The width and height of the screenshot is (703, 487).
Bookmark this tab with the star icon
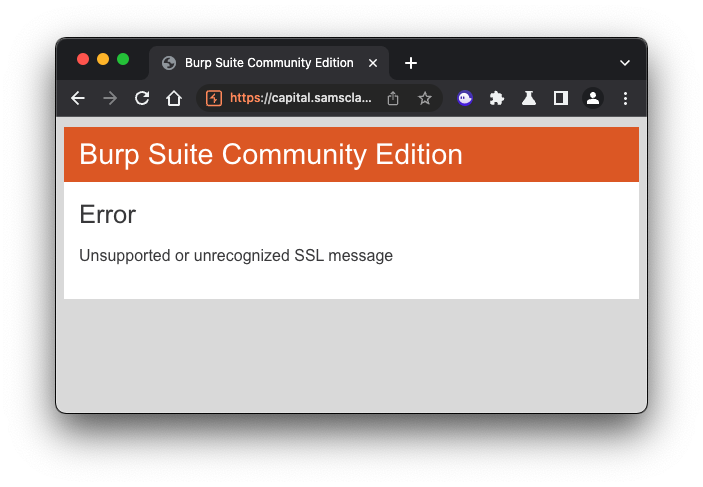coord(425,98)
